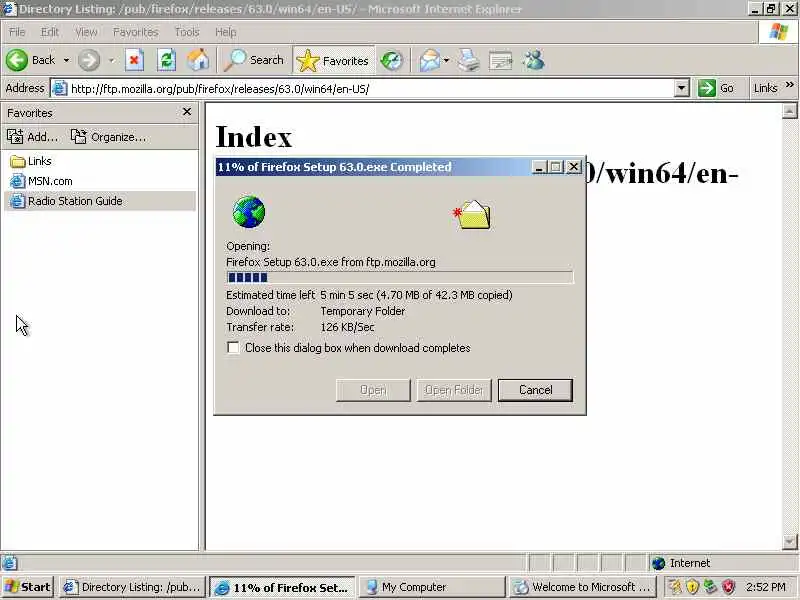Close the Favorites side panel
This screenshot has width=800, height=600.
click(x=187, y=112)
